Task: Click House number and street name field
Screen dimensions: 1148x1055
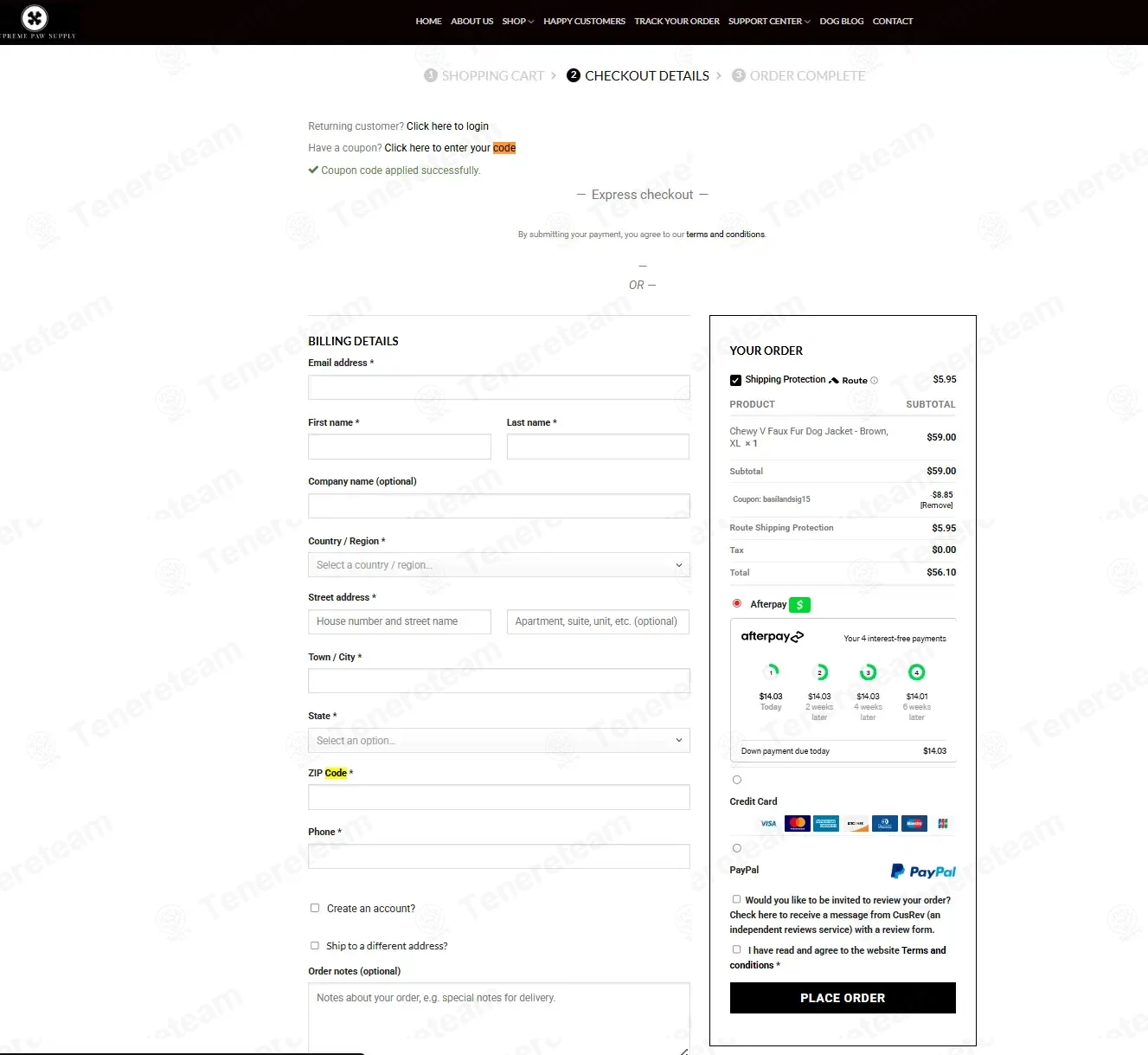Action: pos(400,621)
